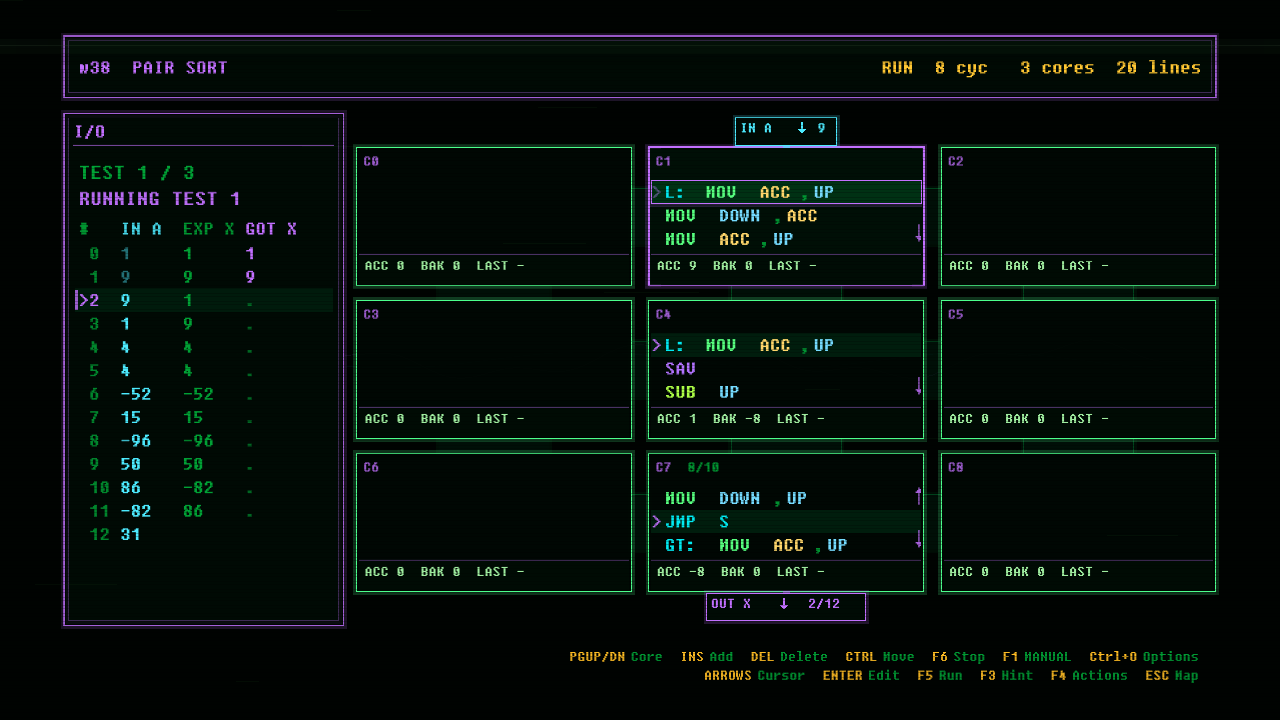Click the GOT X column header
The image size is (1280, 720).
271,229
